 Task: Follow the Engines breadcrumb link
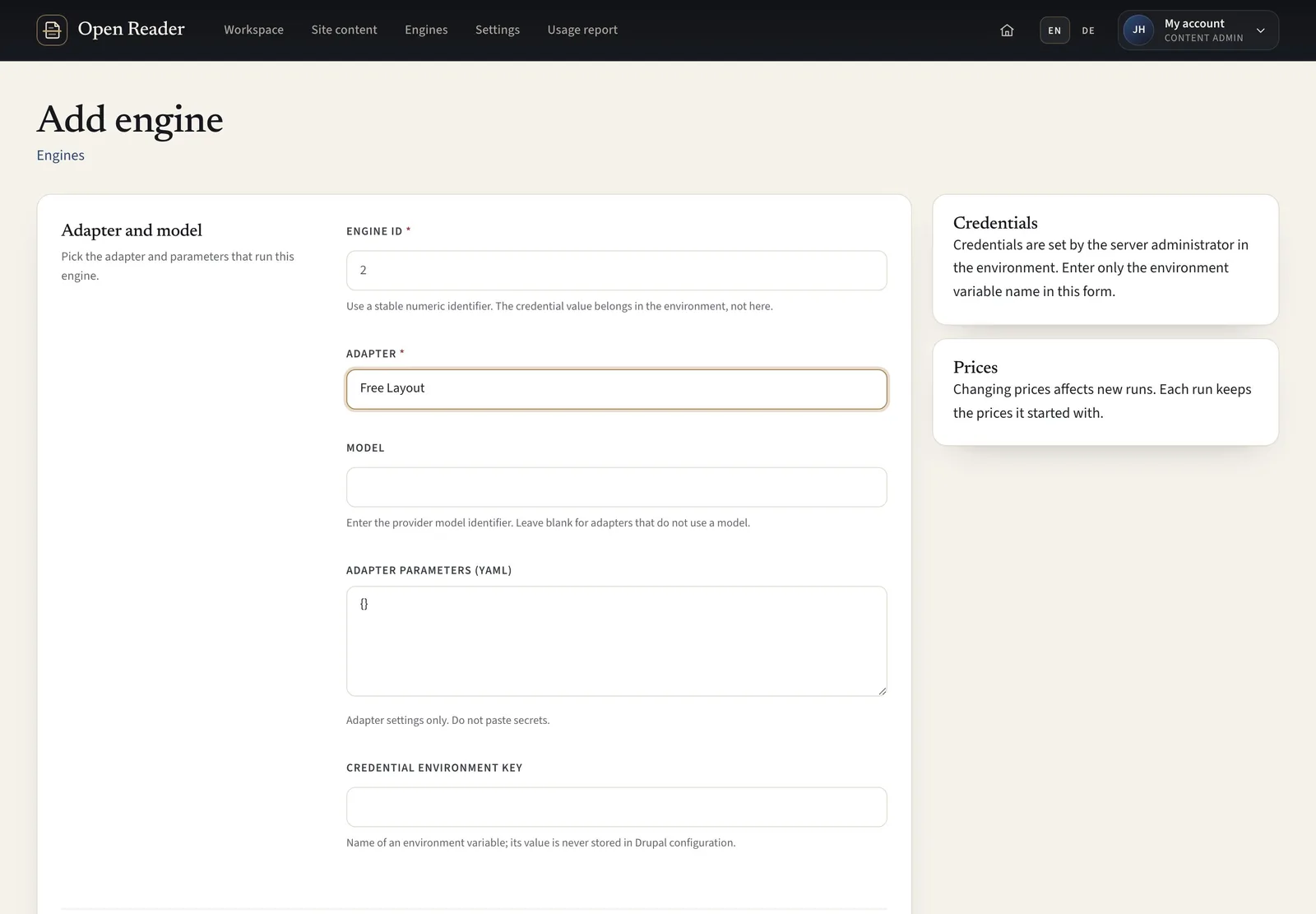point(60,155)
